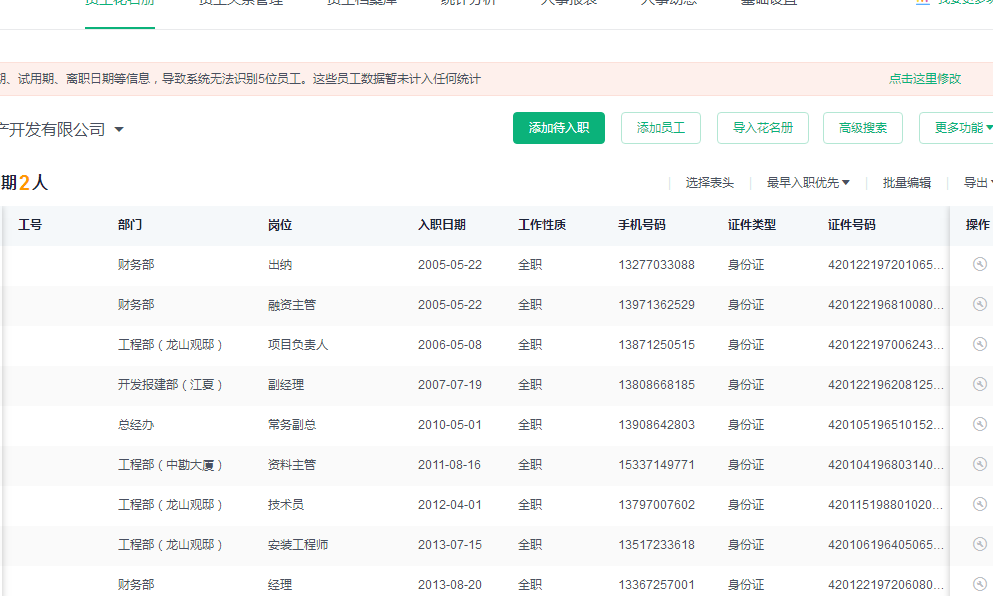Select the action icon for the 安装工程师 row
993x596 pixels.
980,545
